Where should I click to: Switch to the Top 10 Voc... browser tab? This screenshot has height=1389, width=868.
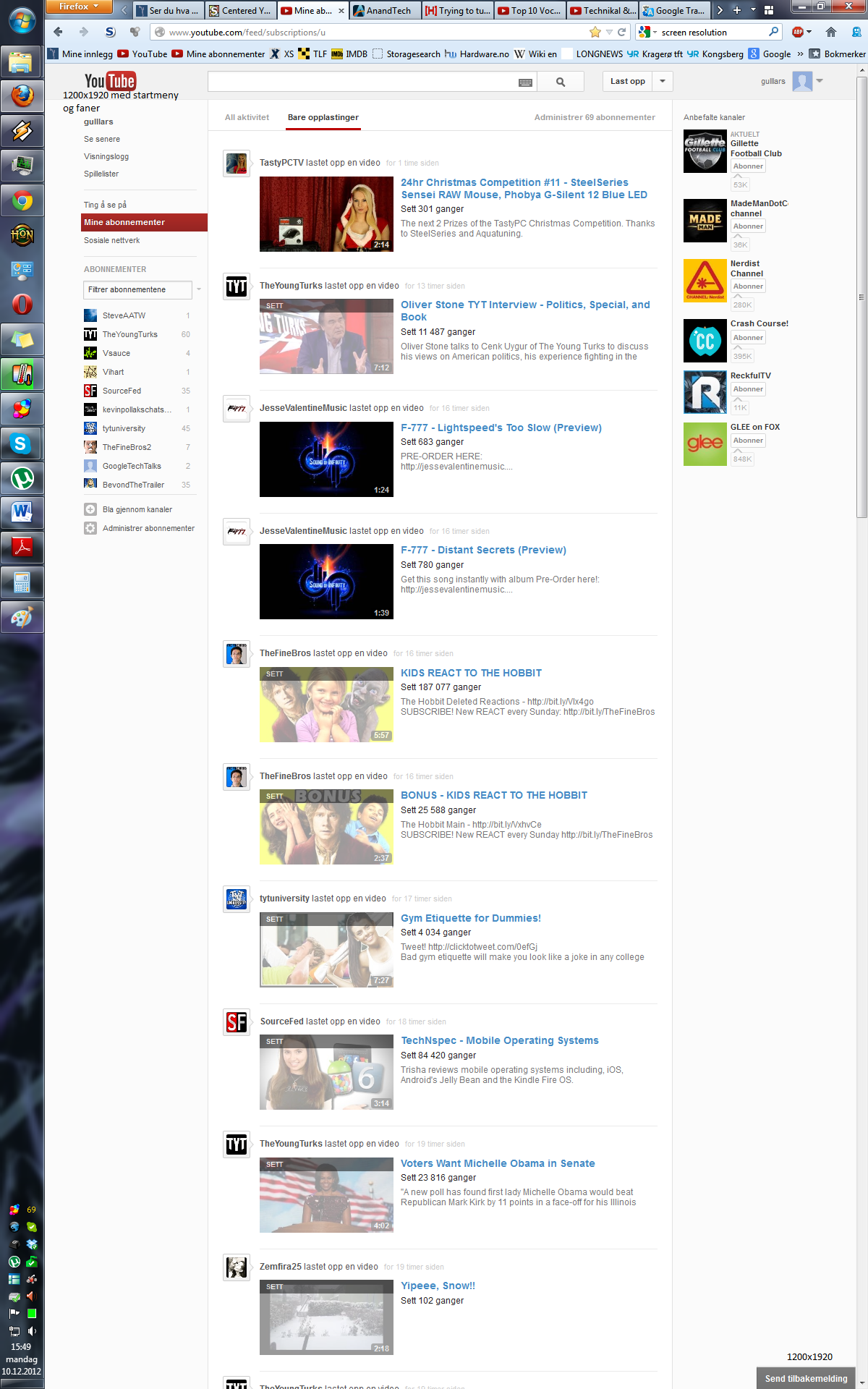(x=529, y=10)
